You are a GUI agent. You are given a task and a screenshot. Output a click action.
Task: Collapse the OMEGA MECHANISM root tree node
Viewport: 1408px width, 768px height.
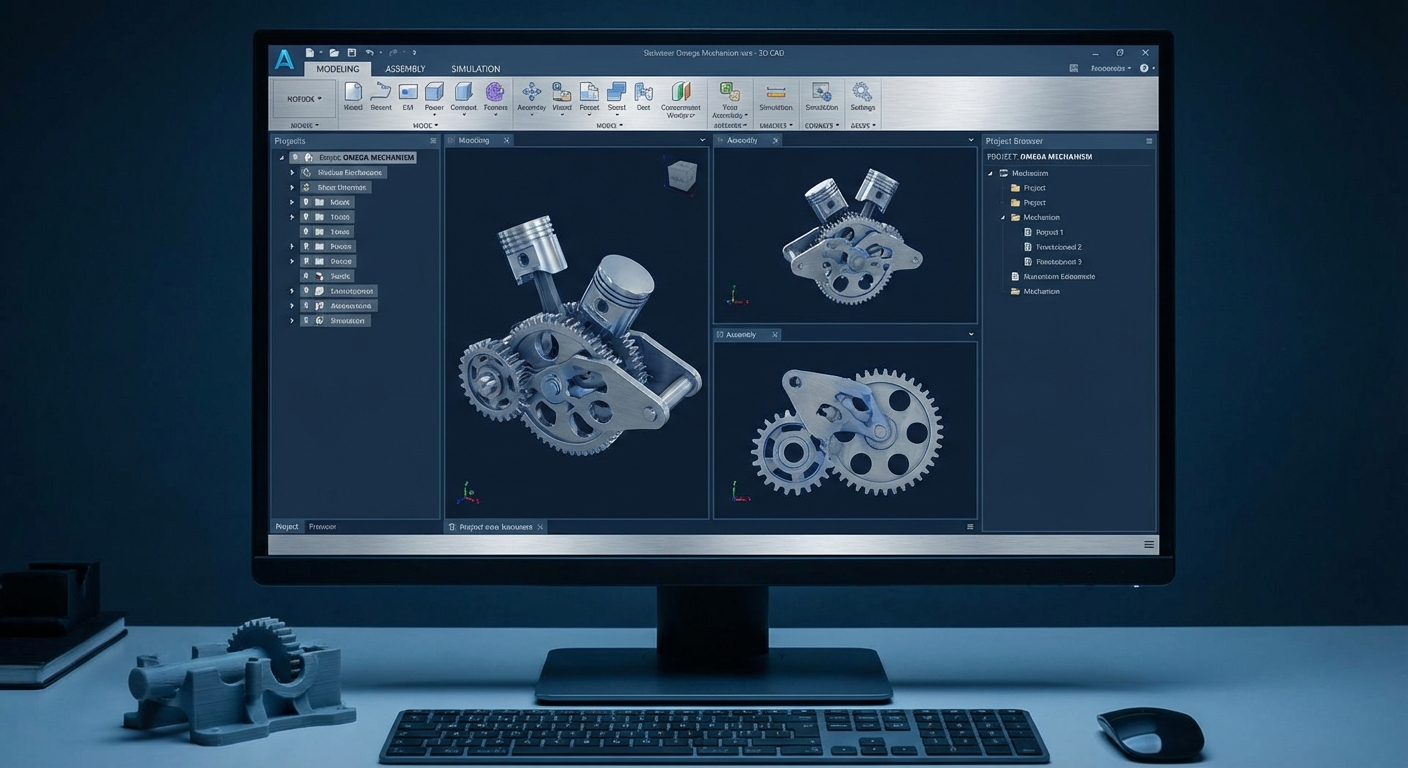(x=282, y=158)
